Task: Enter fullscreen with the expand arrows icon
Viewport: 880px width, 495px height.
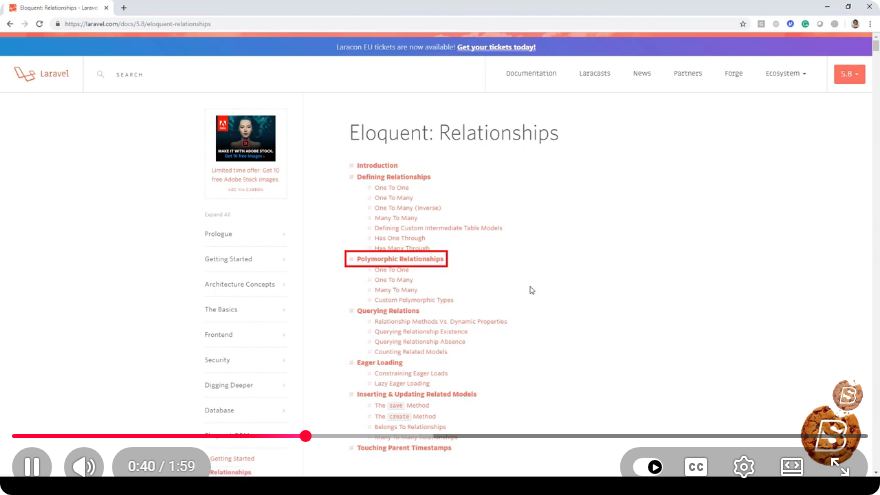Action: click(x=840, y=466)
